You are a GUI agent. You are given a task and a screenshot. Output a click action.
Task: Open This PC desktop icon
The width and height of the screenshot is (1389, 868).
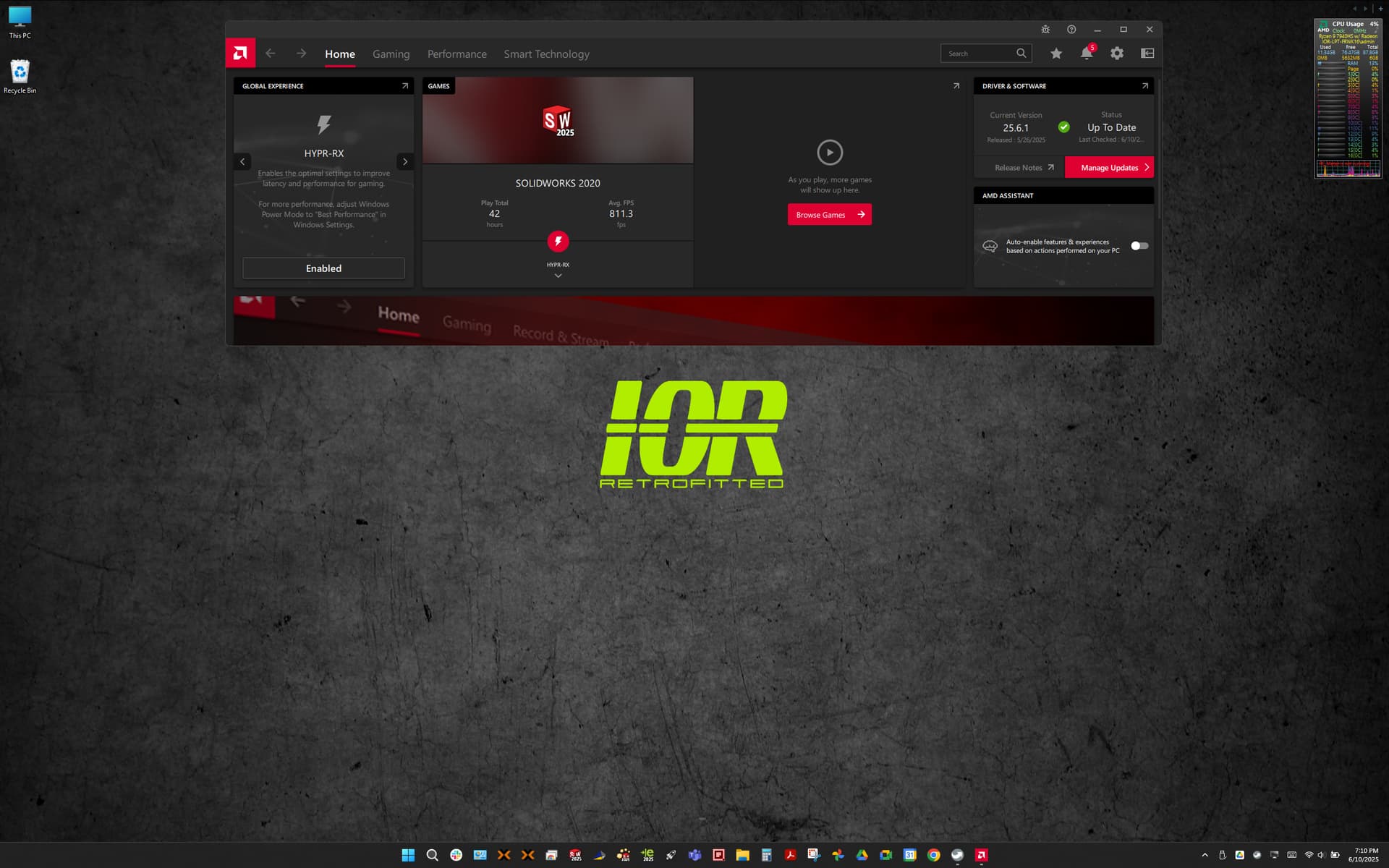point(20,22)
